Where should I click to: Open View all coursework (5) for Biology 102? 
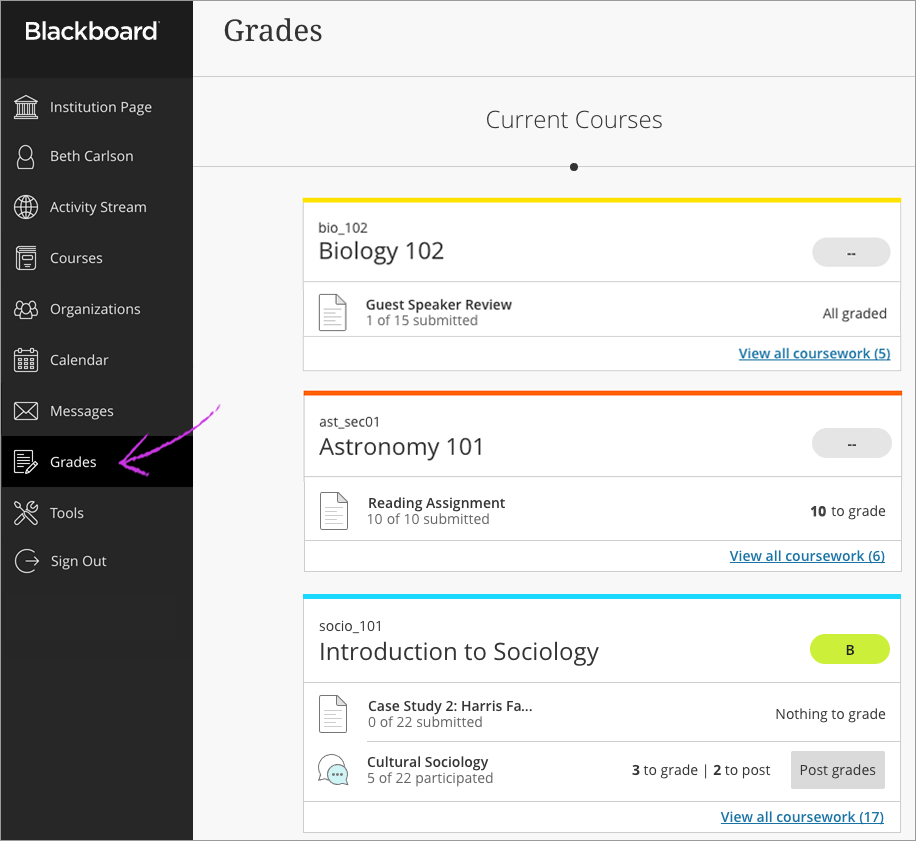point(814,353)
